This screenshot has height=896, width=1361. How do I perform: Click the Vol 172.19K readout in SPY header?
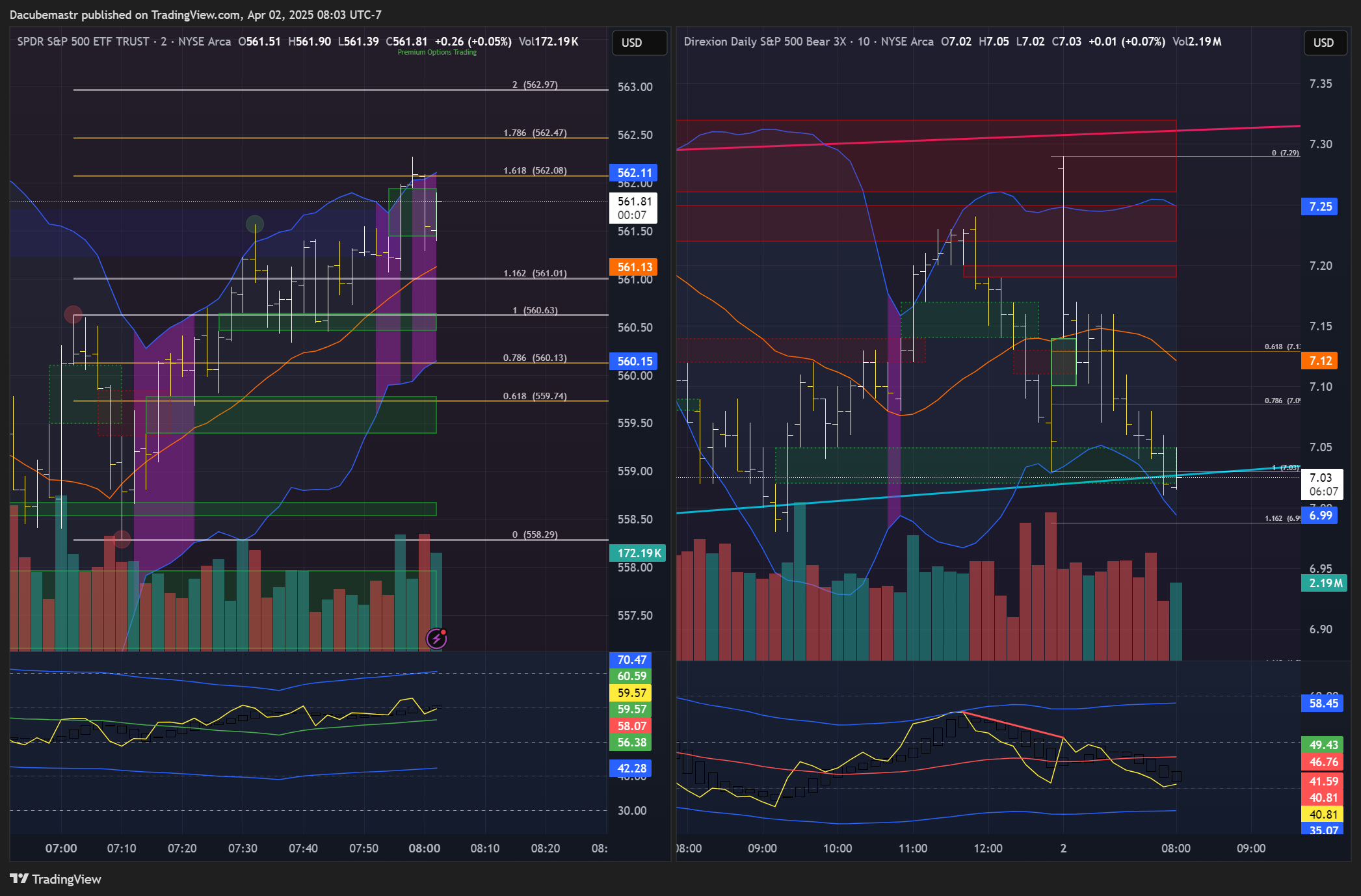(x=549, y=42)
